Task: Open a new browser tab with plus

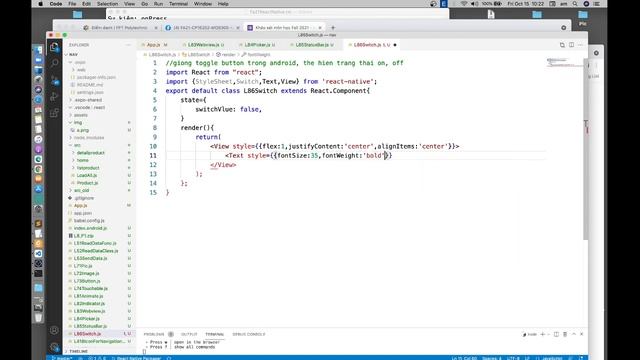Action: point(333,28)
